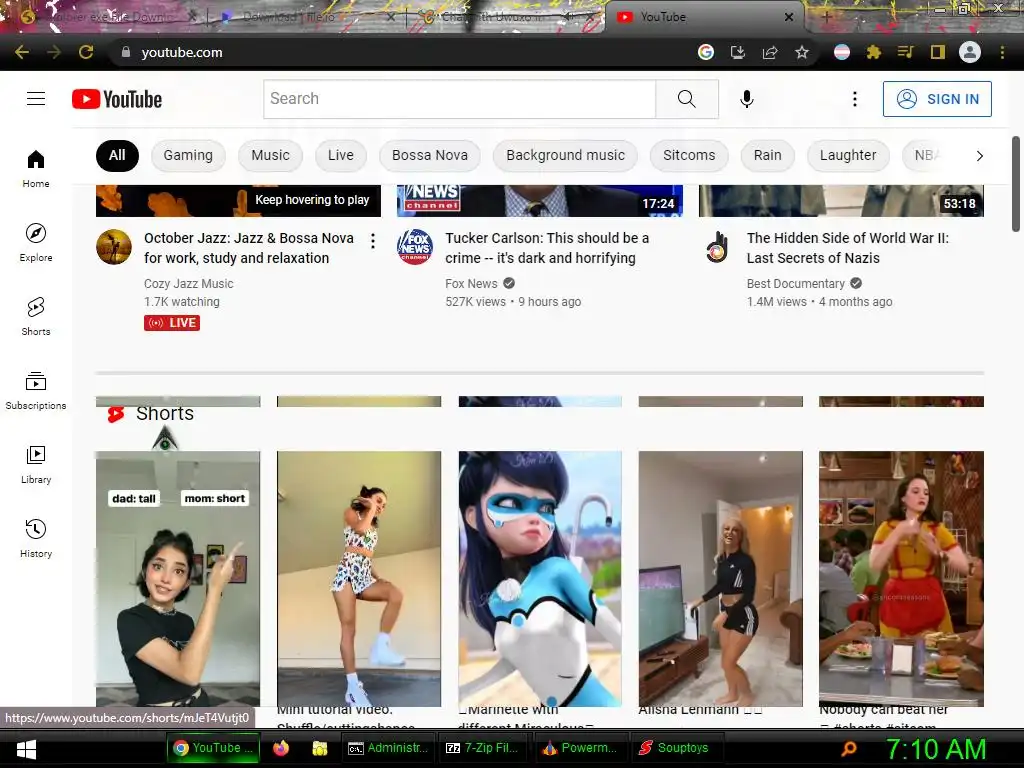
Task: Open the Alisha Lehmann short
Action: tap(720, 579)
